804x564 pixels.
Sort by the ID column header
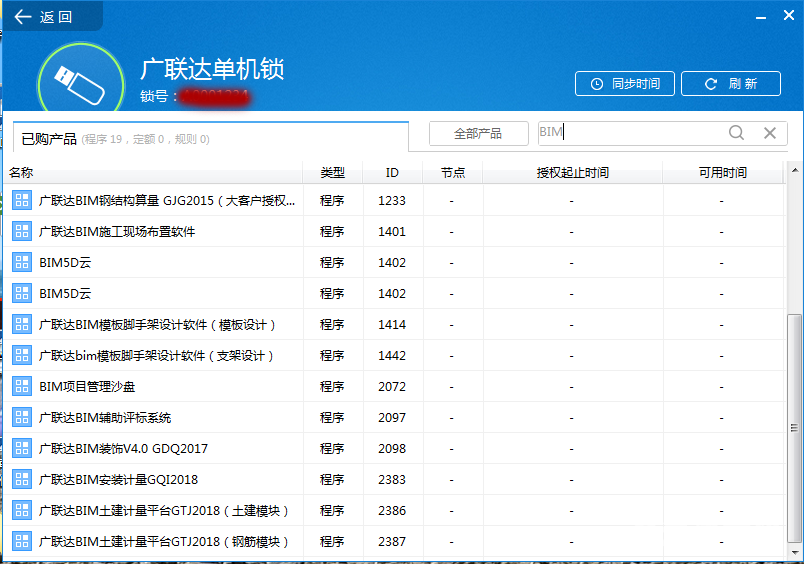click(x=392, y=173)
